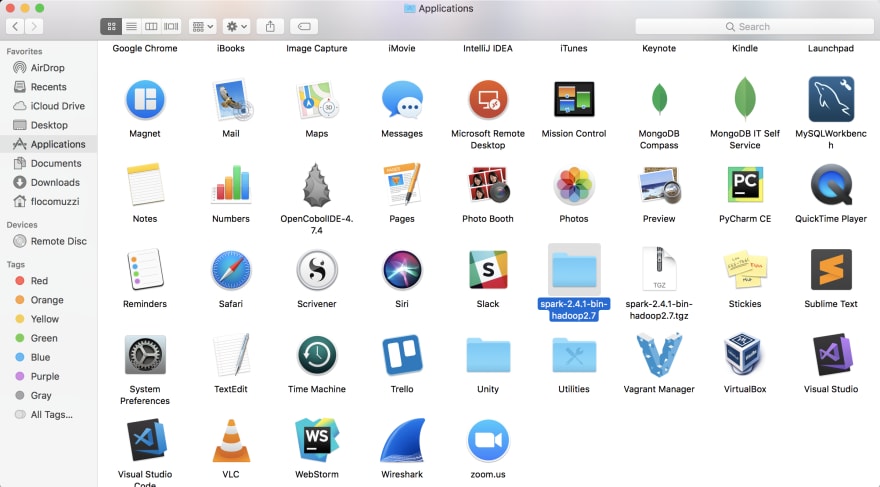Select OpenCobolIDE-4.7.4 app icon

[317, 185]
